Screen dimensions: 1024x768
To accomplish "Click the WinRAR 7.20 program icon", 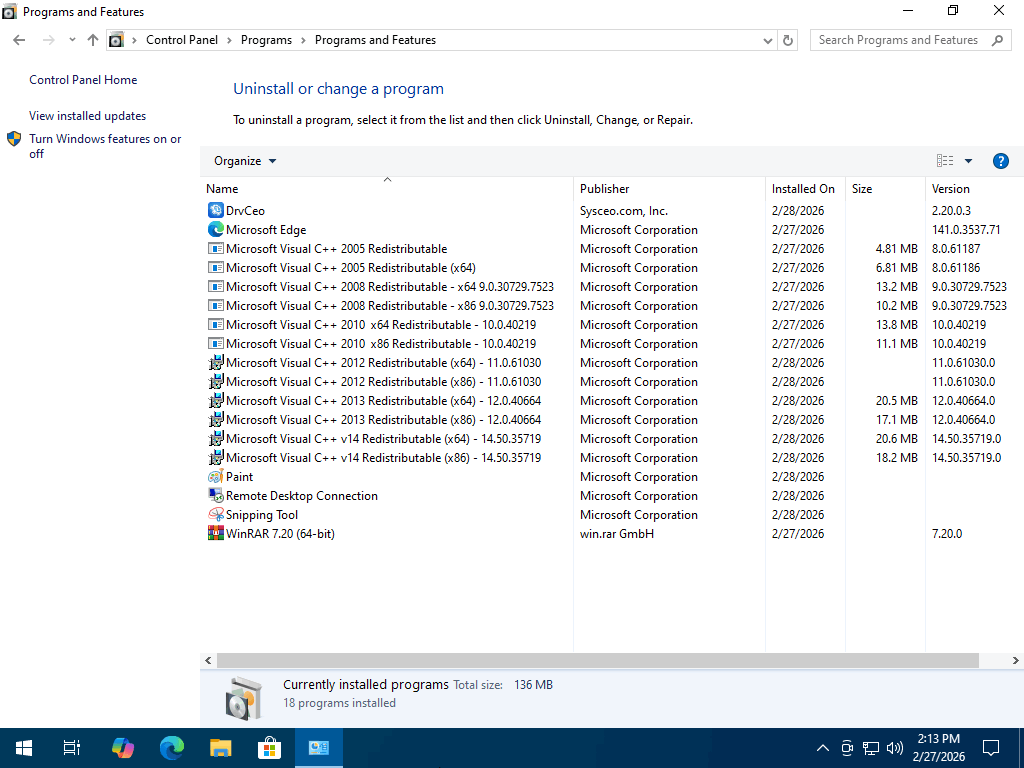I will (x=215, y=534).
